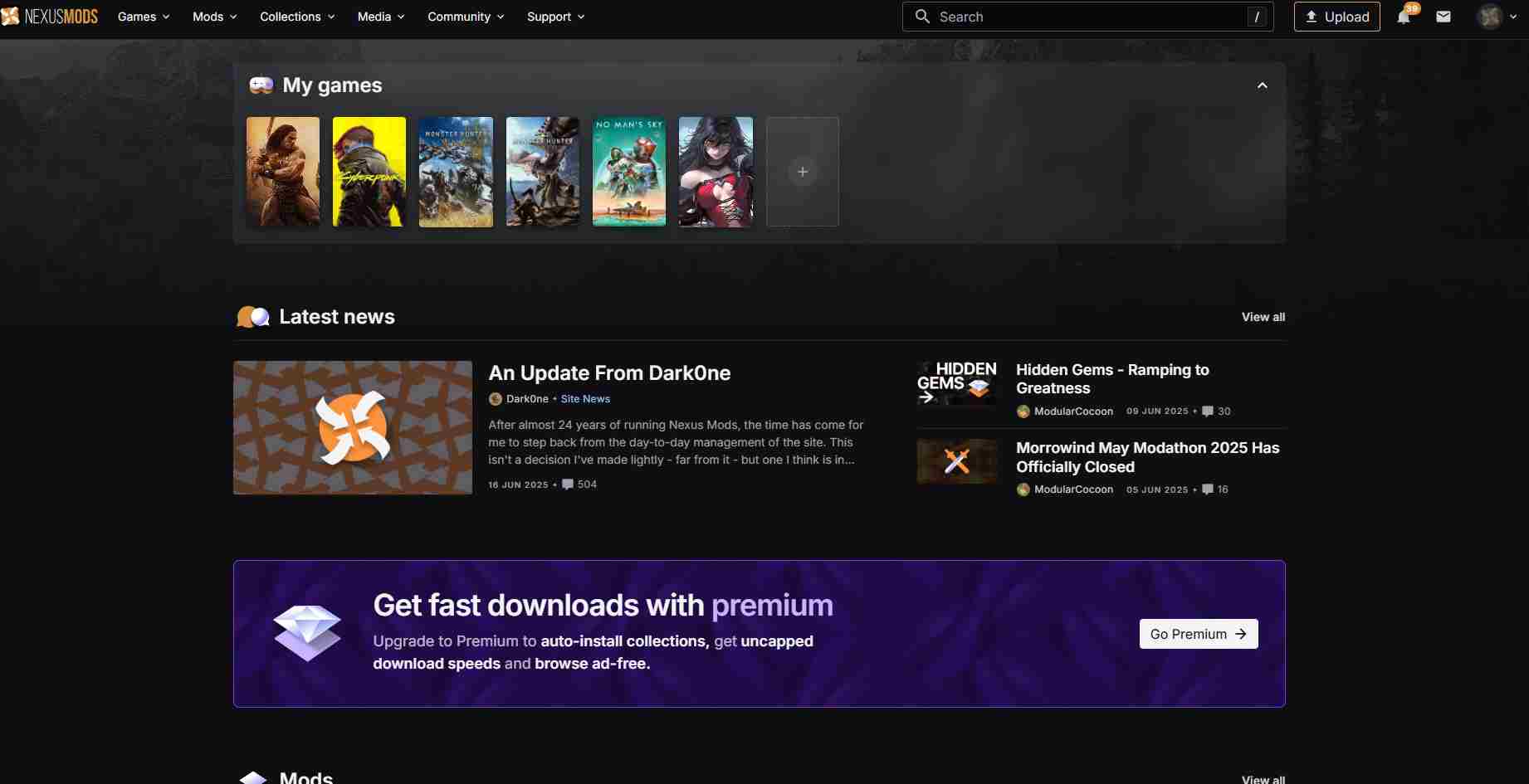The image size is (1529, 784).
Task: Expand the Collections dropdown menu
Action: (297, 17)
